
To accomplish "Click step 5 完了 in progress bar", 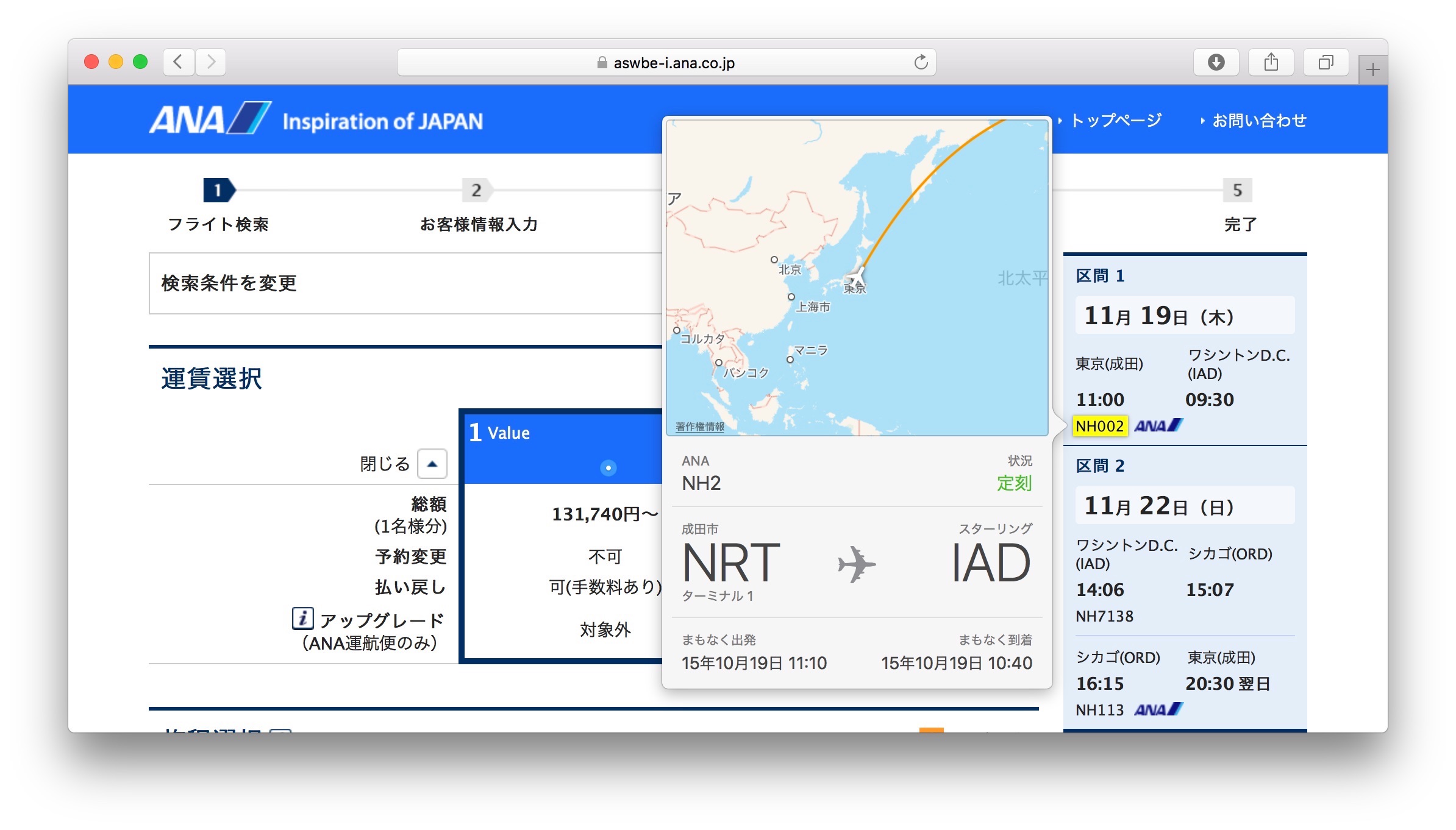I will pyautogui.click(x=1237, y=191).
